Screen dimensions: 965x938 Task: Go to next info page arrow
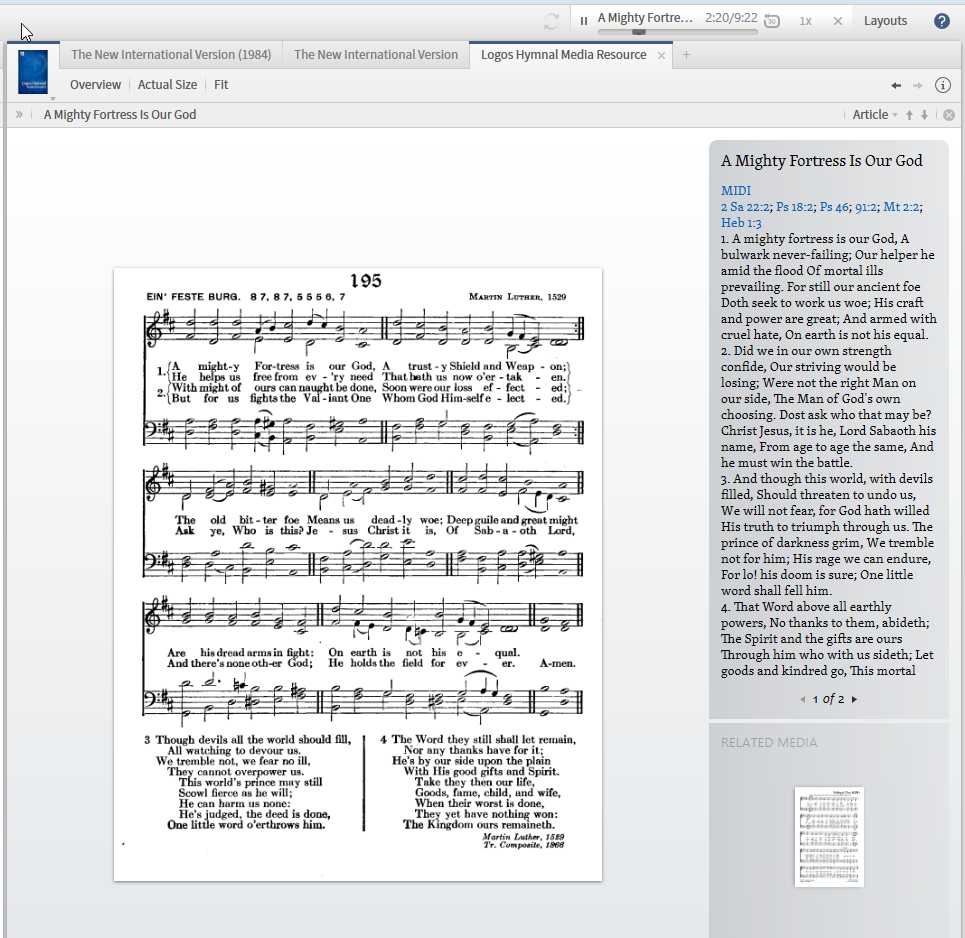(x=854, y=699)
